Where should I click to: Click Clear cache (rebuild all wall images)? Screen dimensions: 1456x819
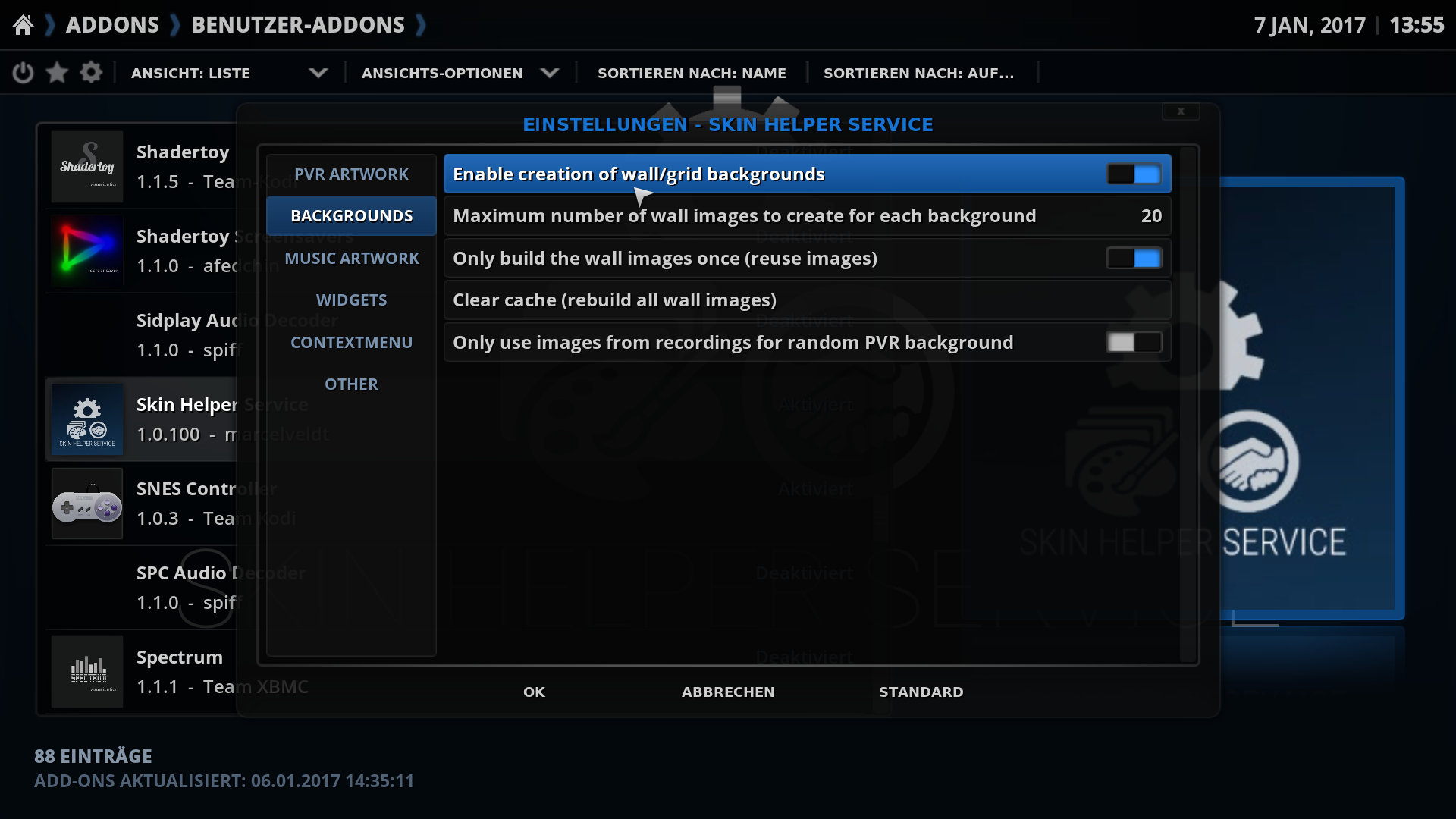808,300
